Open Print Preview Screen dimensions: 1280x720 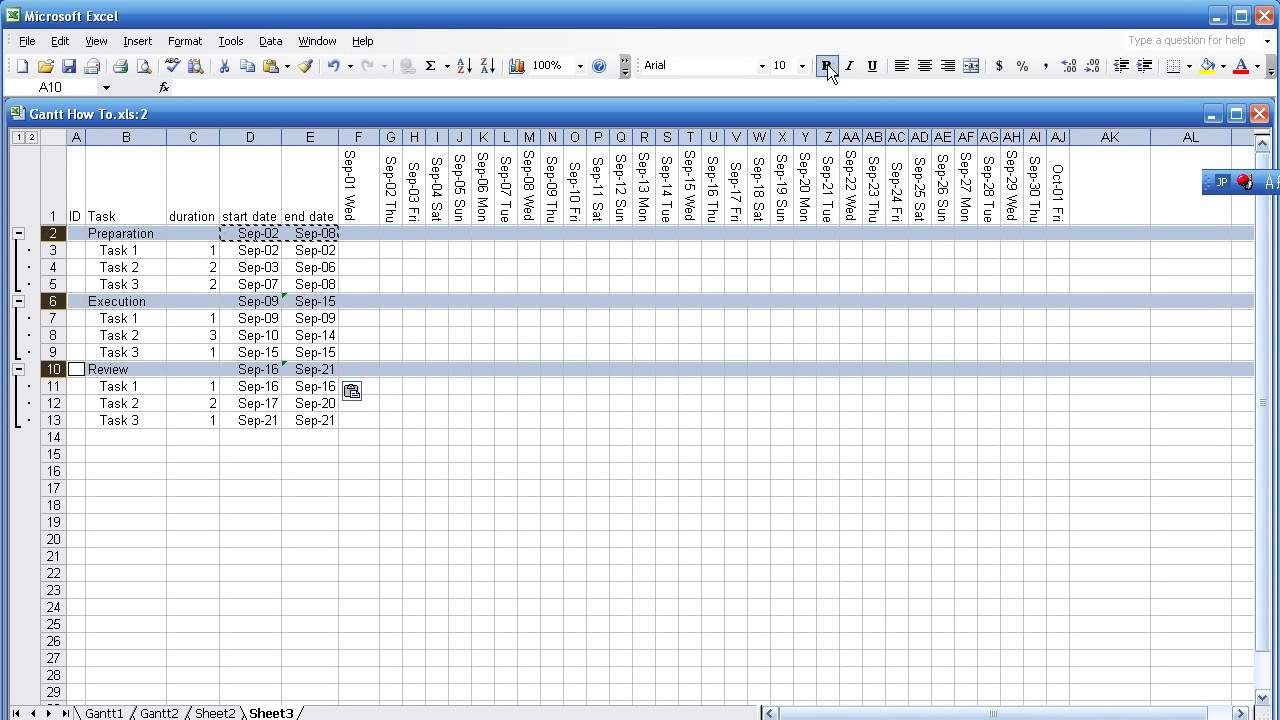[144, 66]
